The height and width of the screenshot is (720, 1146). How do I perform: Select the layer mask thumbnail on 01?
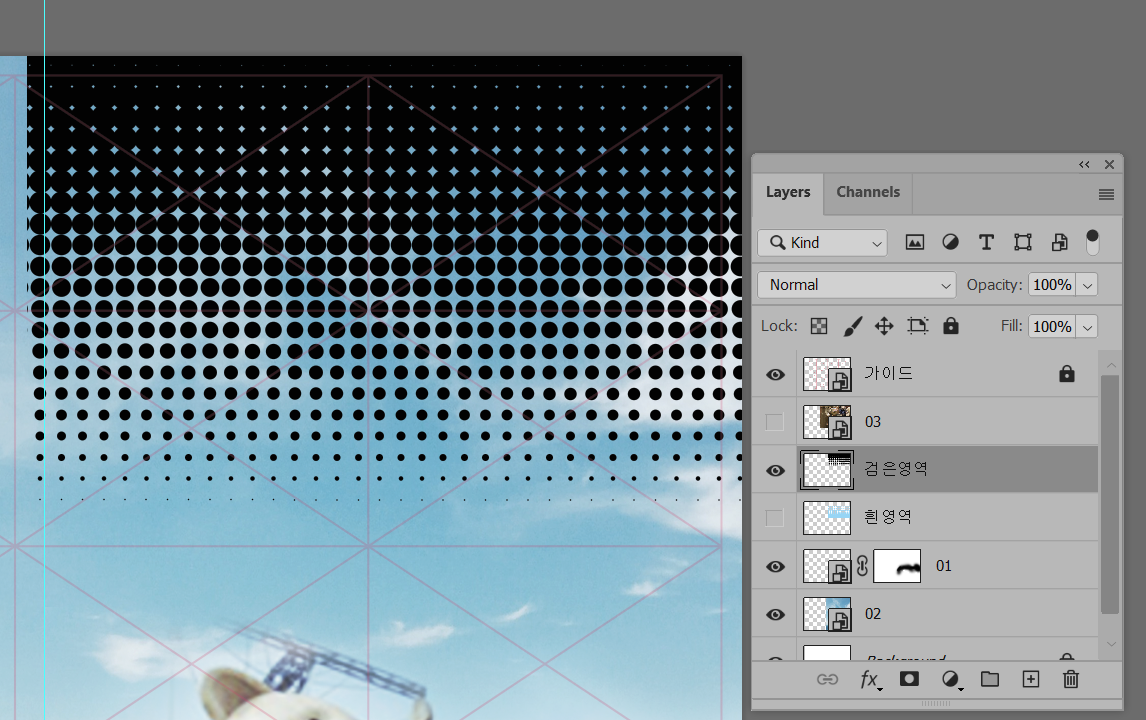coord(897,566)
